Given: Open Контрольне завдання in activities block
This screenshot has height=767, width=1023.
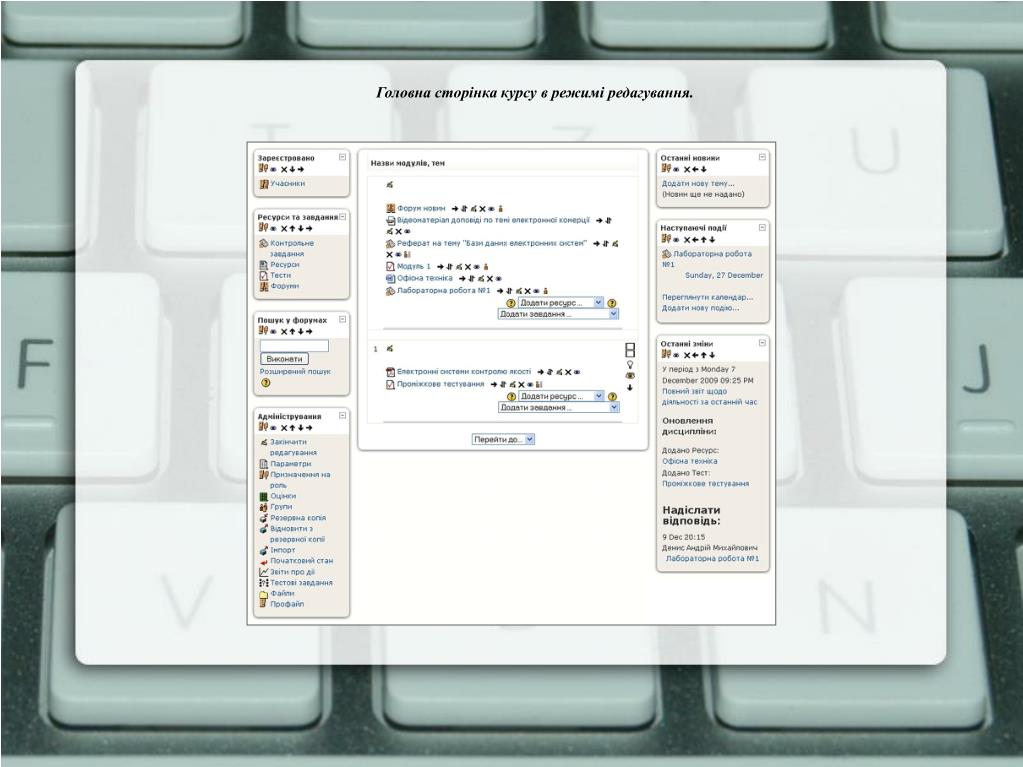Looking at the screenshot, I should pos(292,248).
